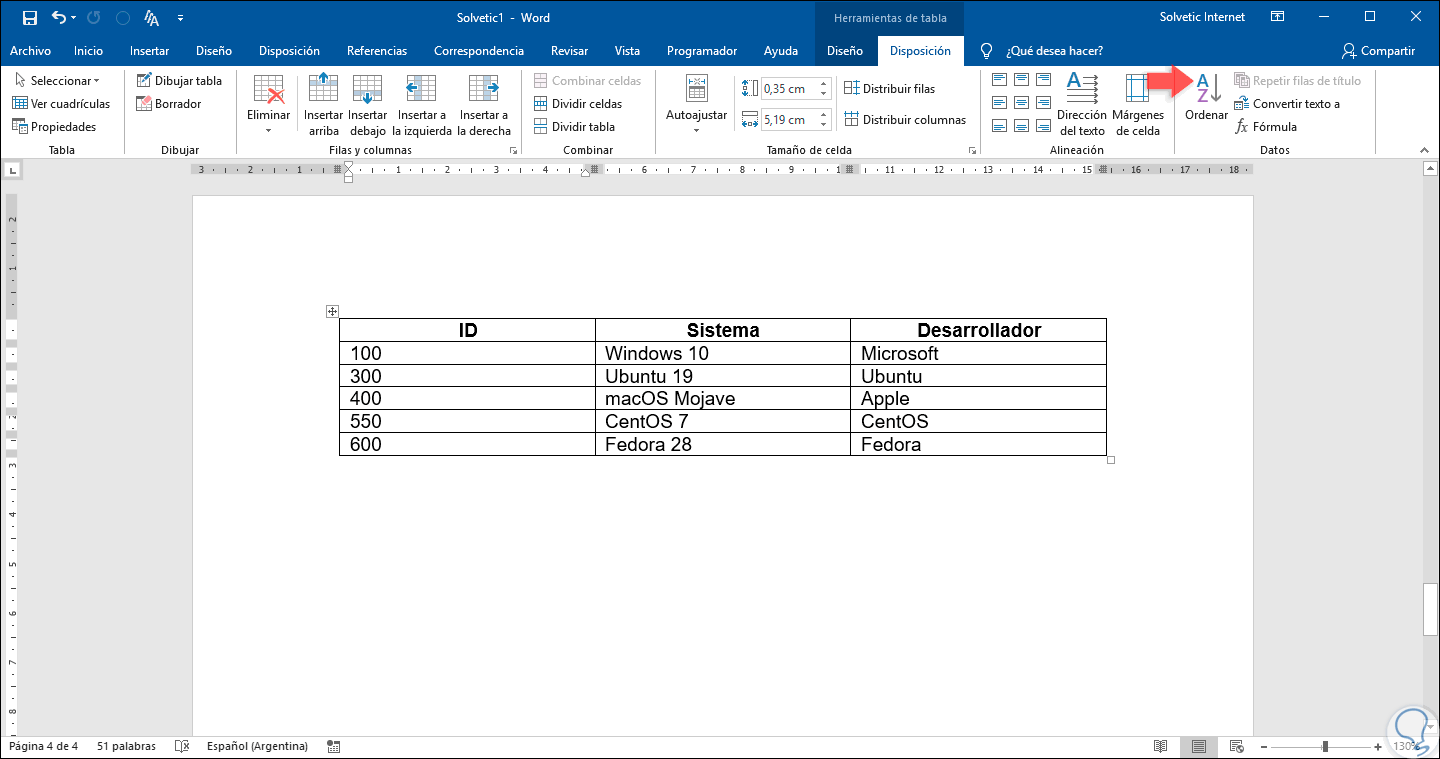Screen dimensions: 1440x759
Task: Align cell text center right
Action: (1043, 102)
